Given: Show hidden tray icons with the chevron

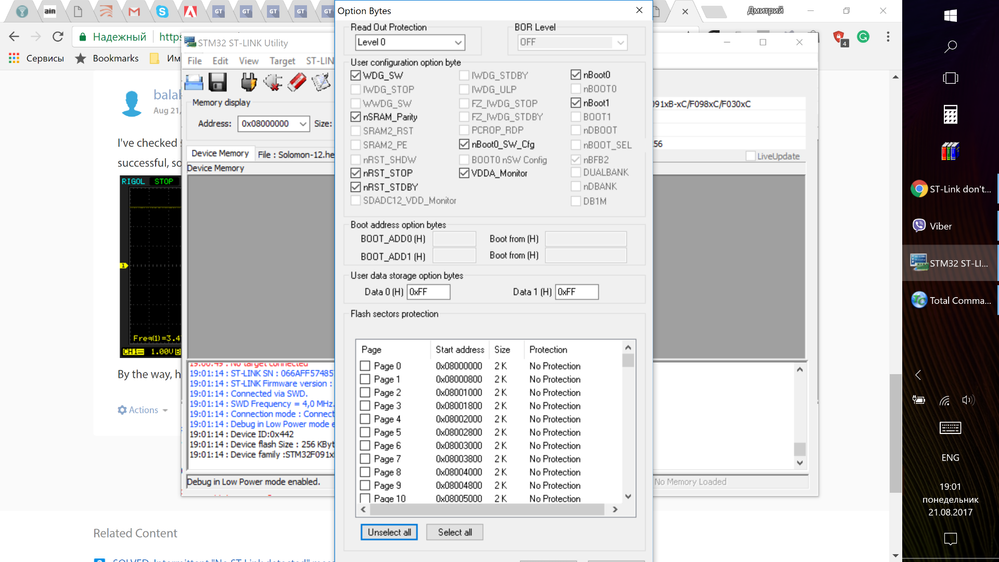Looking at the screenshot, I should 918,375.
